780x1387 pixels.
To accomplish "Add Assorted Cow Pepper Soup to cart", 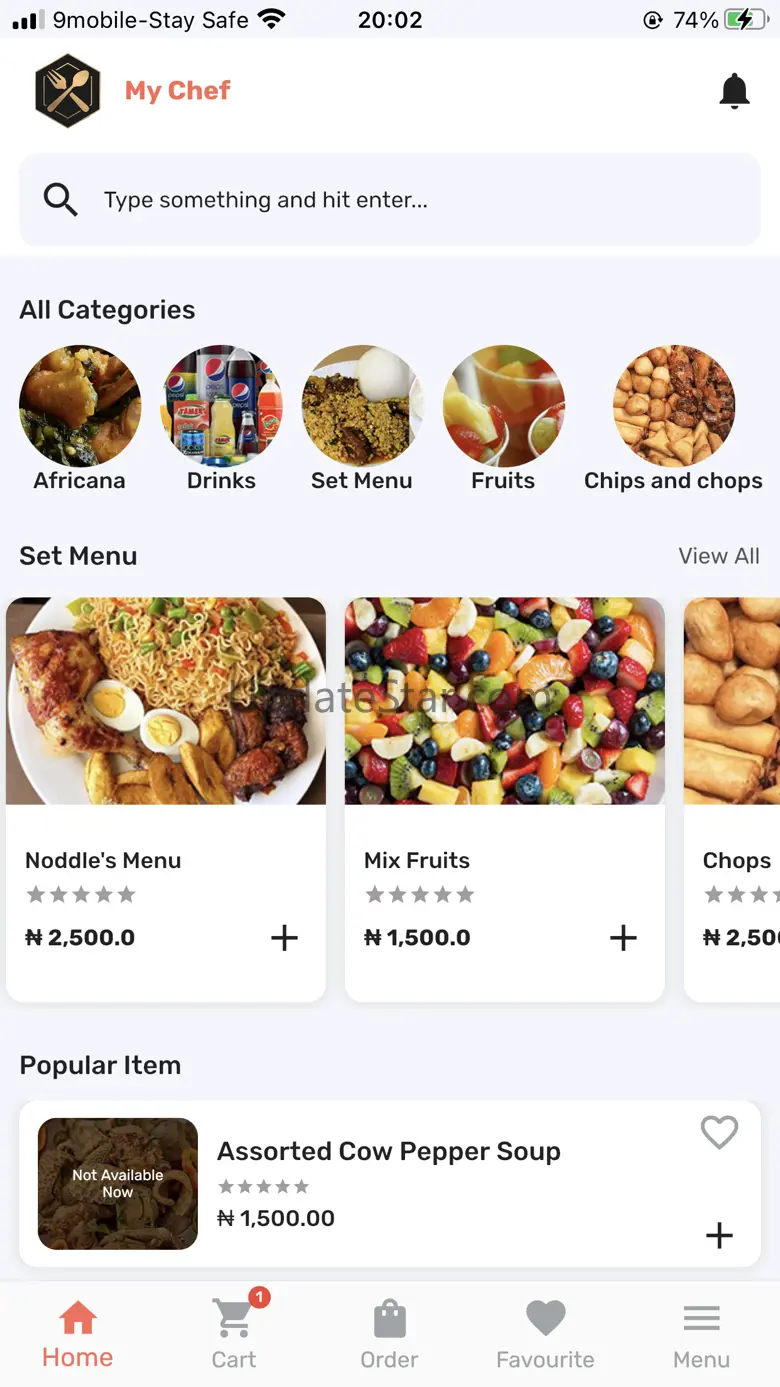I will [719, 1236].
